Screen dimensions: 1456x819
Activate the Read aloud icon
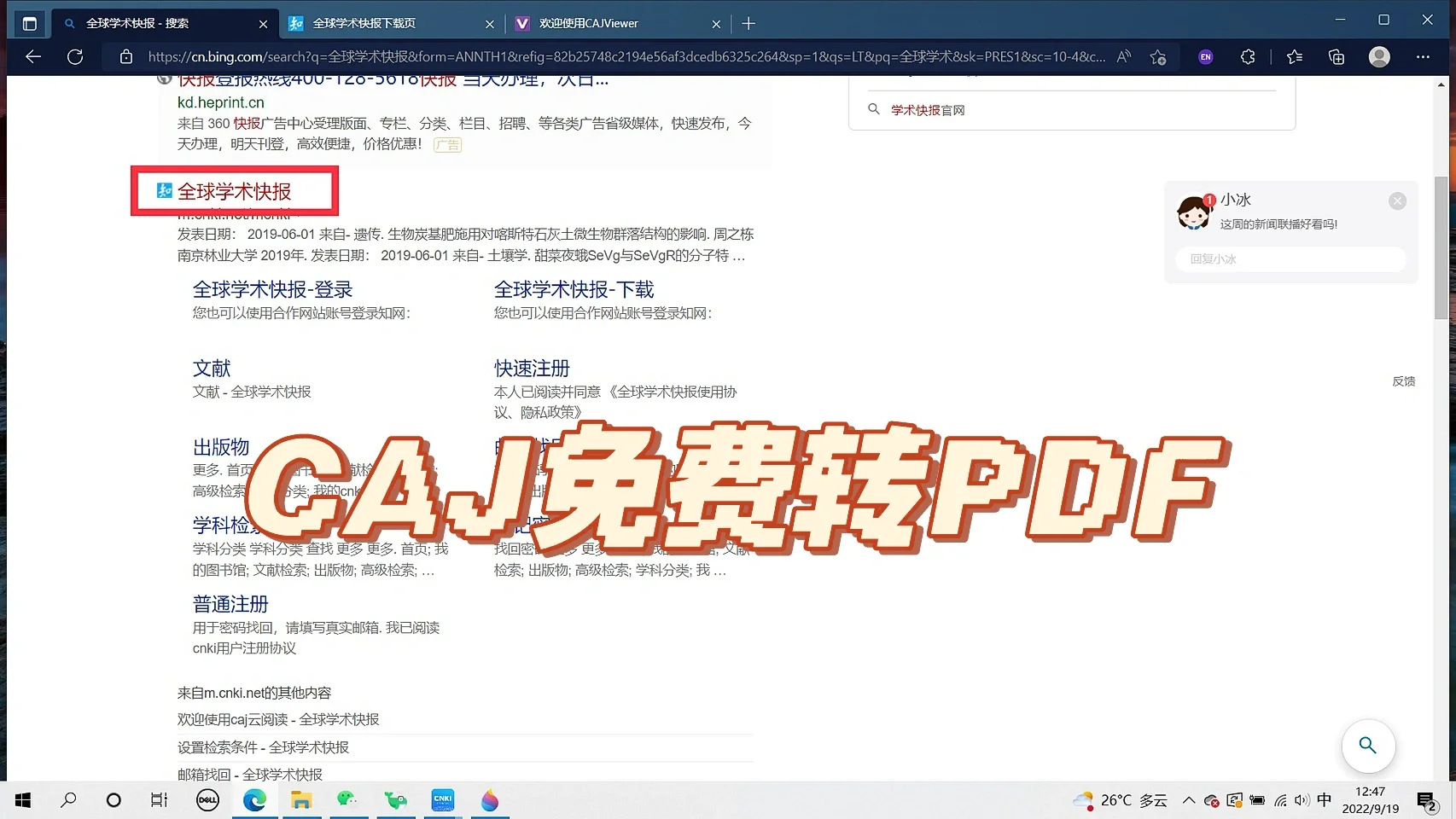click(x=1124, y=57)
